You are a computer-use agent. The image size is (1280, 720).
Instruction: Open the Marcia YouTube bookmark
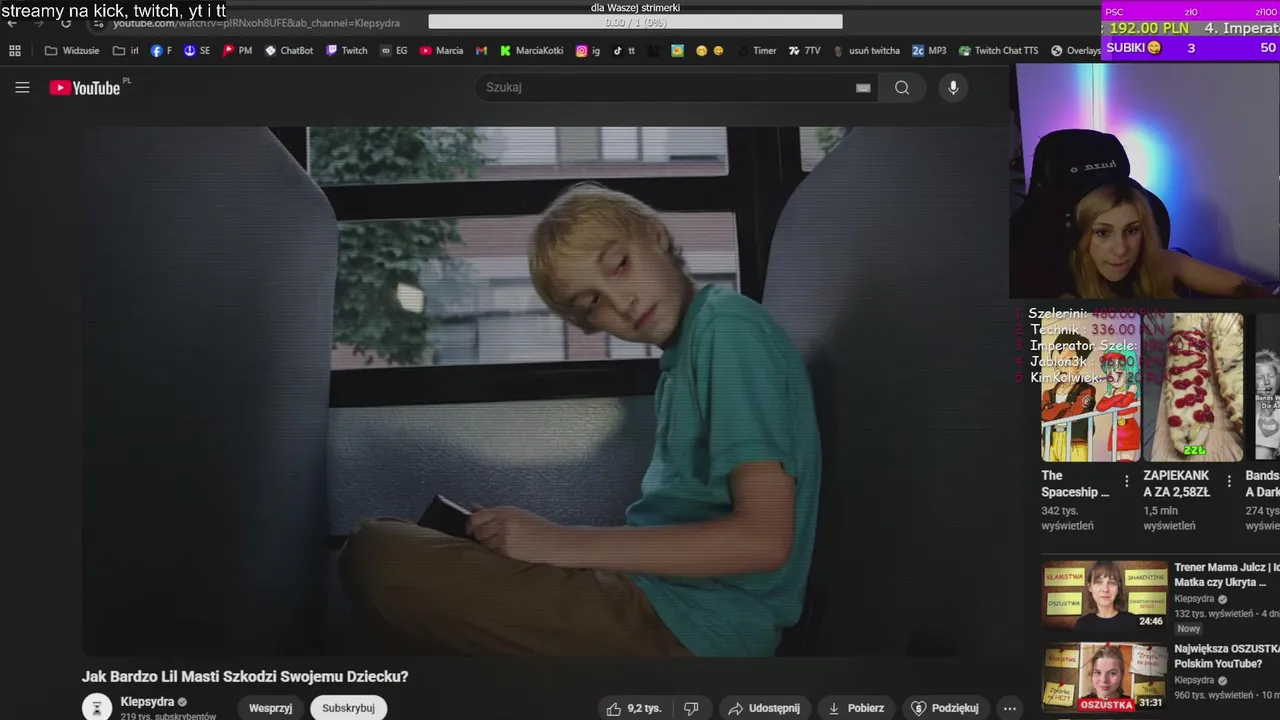pyautogui.click(x=441, y=51)
